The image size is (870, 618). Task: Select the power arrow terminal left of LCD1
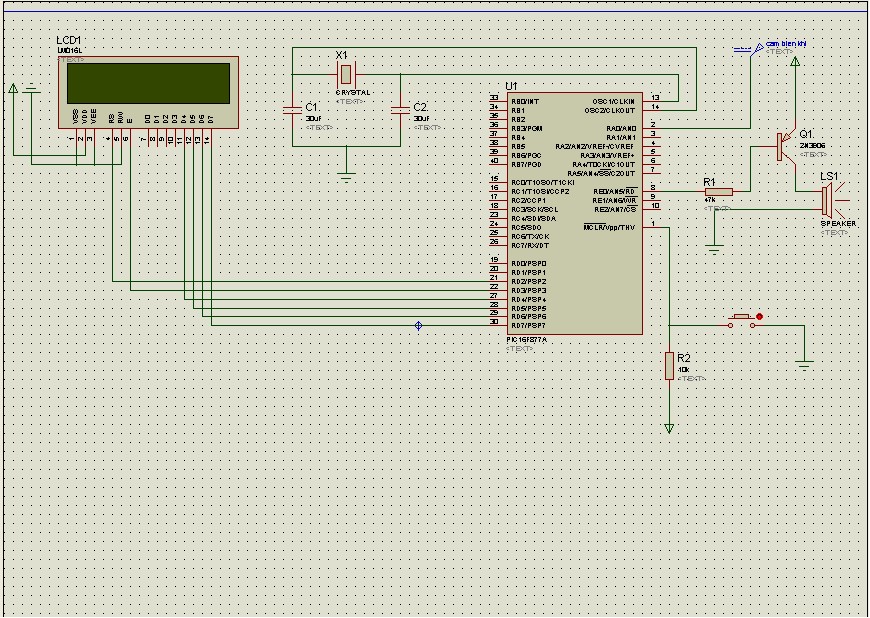pyautogui.click(x=13, y=89)
